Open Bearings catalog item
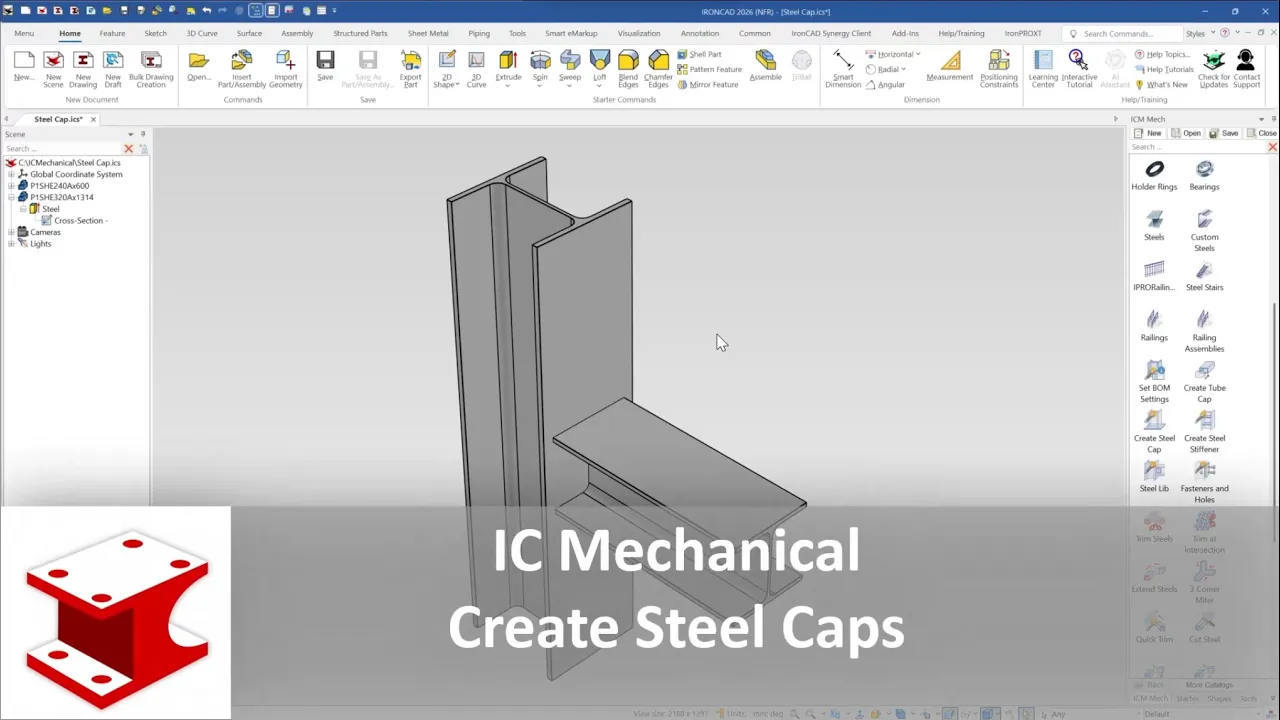 click(1204, 175)
